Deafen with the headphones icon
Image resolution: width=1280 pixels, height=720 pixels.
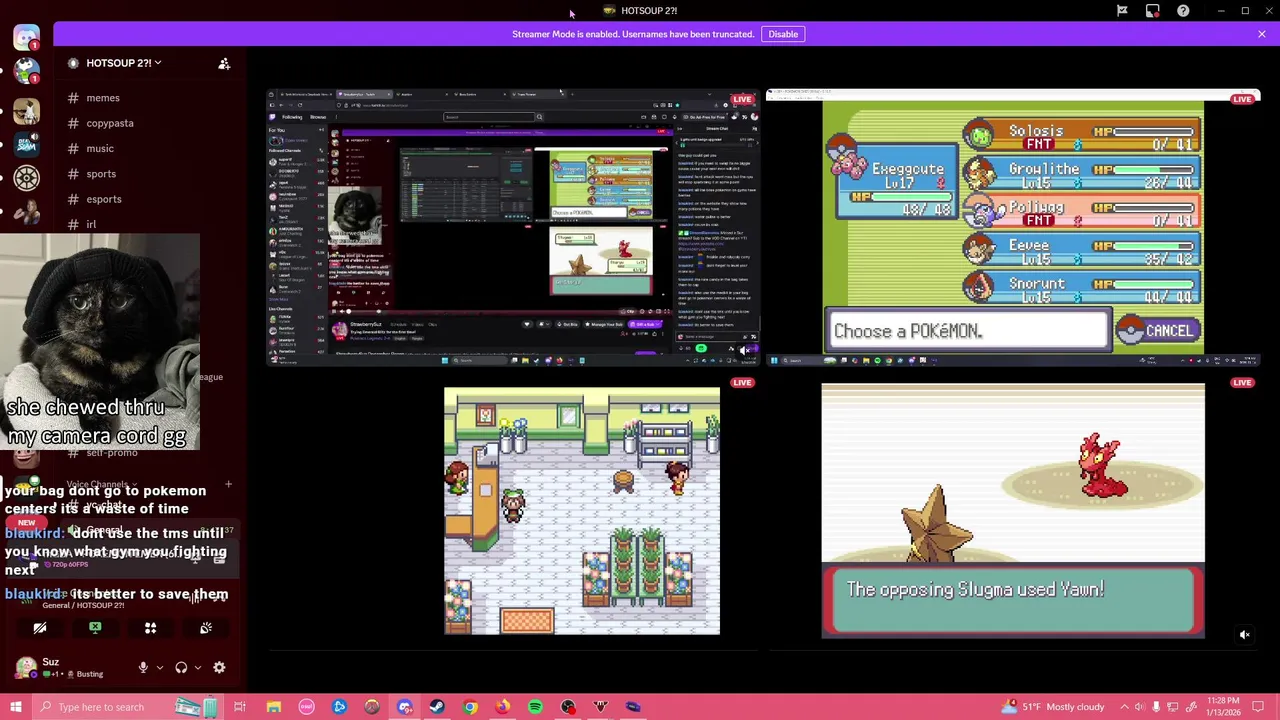pos(181,667)
